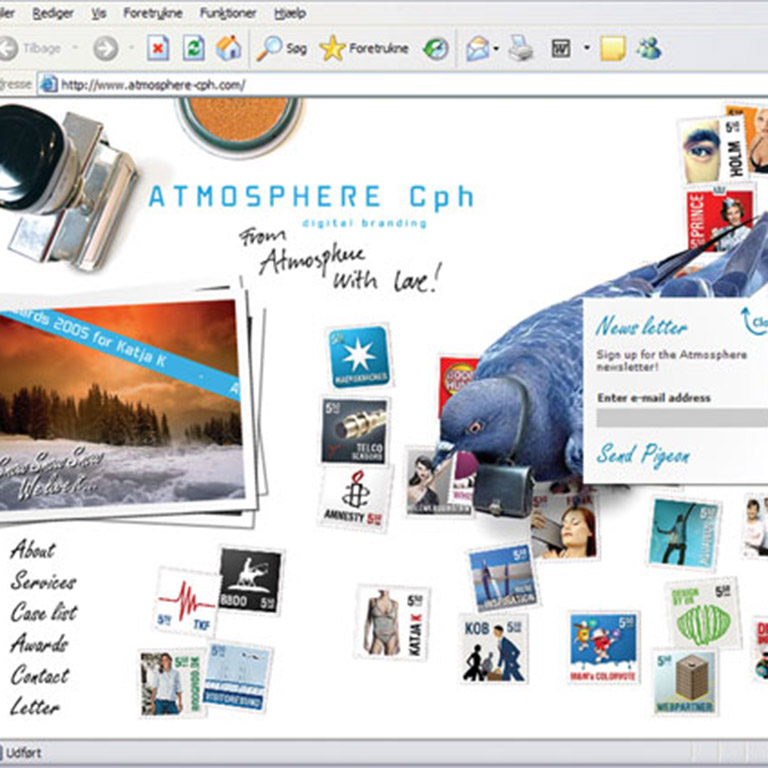
Task: Open the Foretrukne menu in the menu bar
Action: (153, 14)
